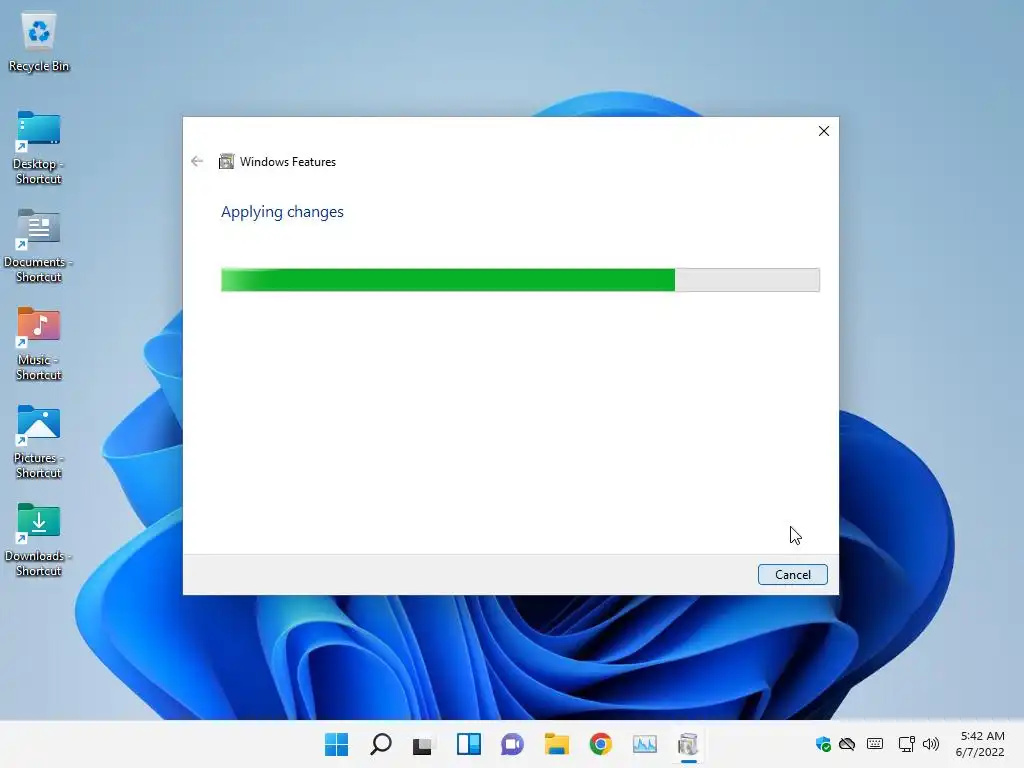Click the Windows Features title icon

pos(226,161)
